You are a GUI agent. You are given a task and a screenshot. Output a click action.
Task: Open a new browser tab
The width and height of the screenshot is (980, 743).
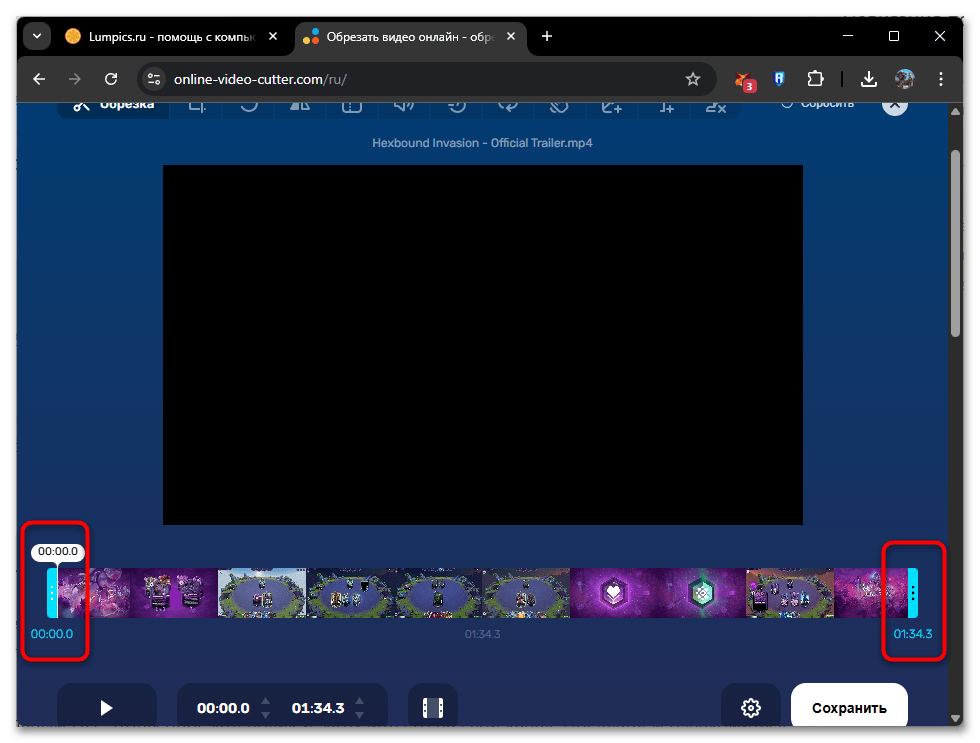547,36
